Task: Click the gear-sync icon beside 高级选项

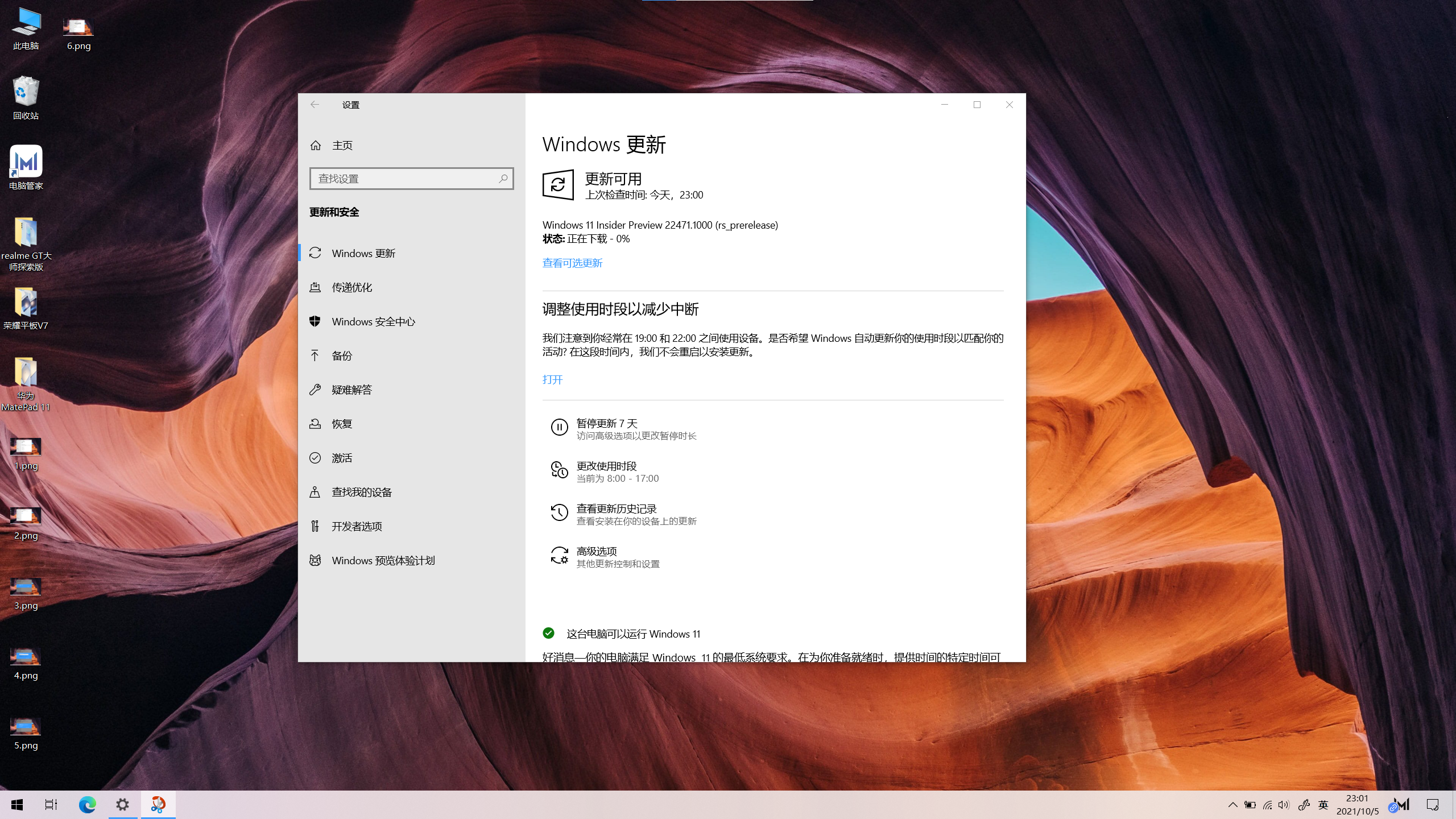Action: tap(559, 555)
